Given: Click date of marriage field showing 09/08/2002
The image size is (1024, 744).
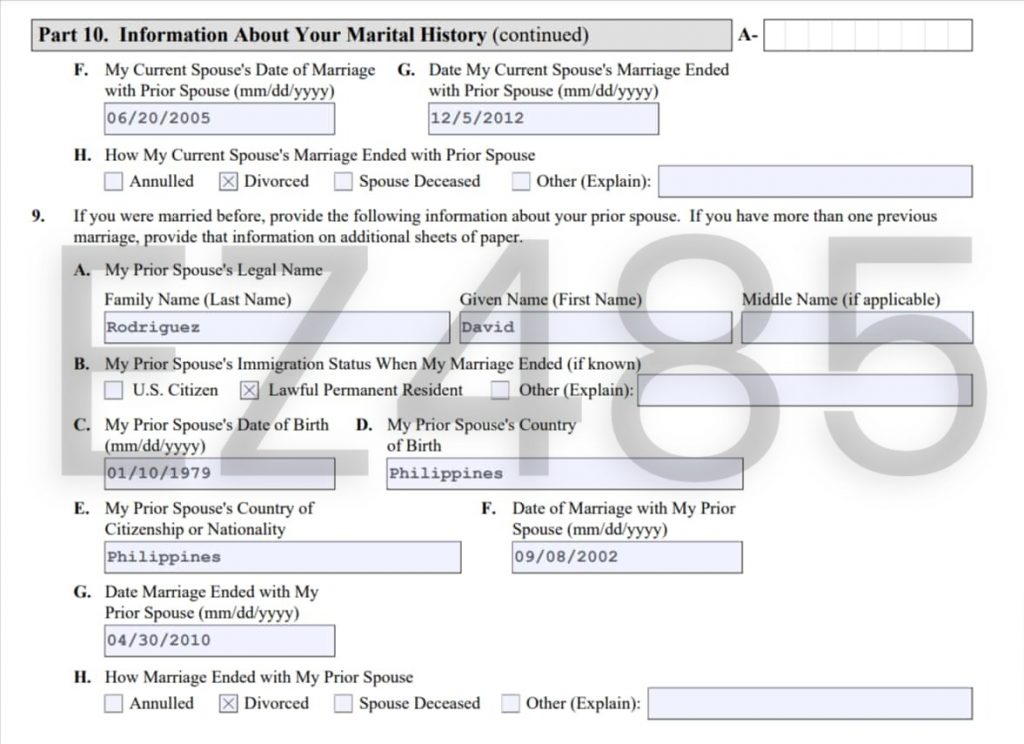Looking at the screenshot, I should pos(626,557).
